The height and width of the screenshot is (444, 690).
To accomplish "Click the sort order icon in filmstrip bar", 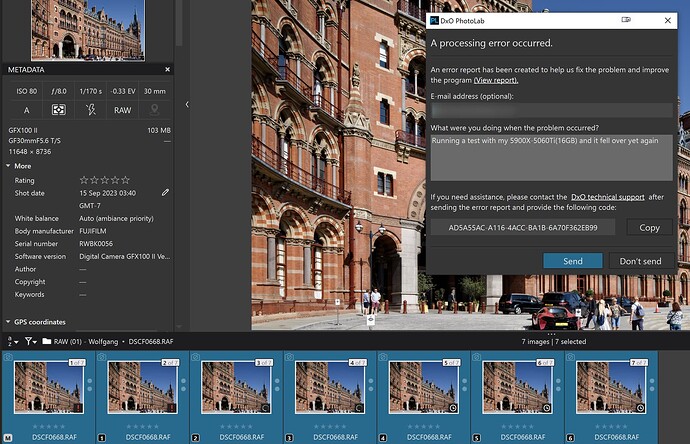I will pyautogui.click(x=11, y=341).
